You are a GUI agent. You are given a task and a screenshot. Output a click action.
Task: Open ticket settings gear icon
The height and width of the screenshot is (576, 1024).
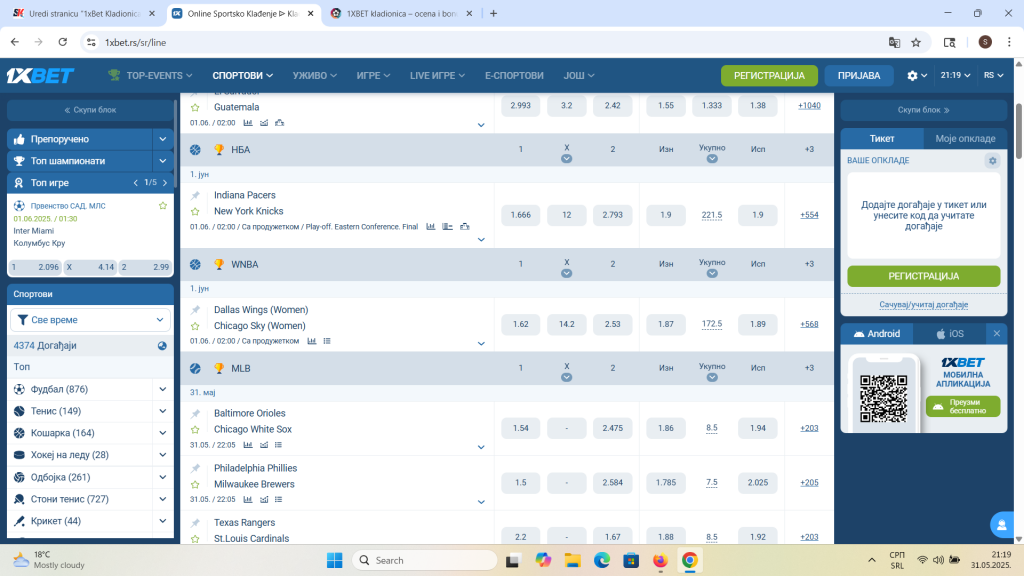coord(993,161)
